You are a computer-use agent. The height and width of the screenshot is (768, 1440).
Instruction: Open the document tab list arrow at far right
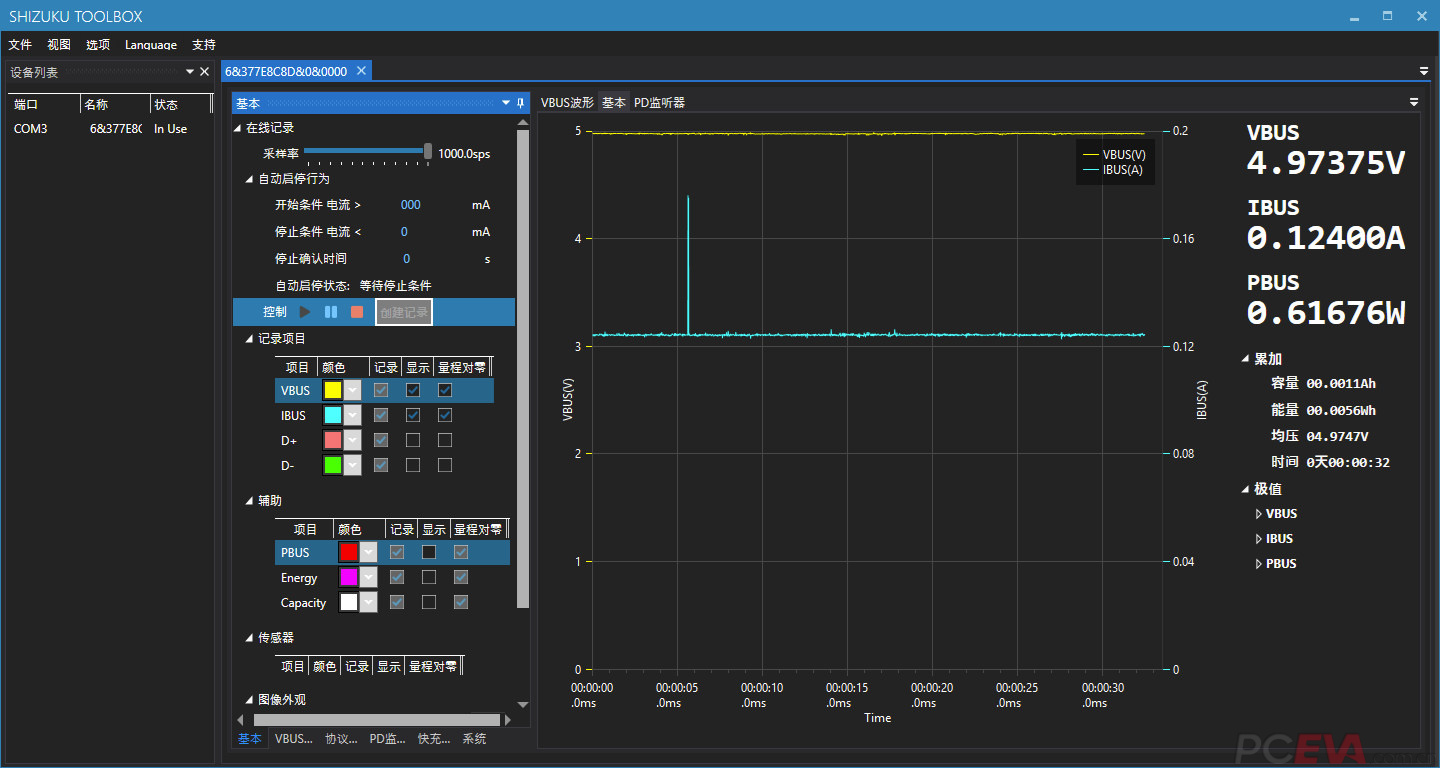point(1424,71)
